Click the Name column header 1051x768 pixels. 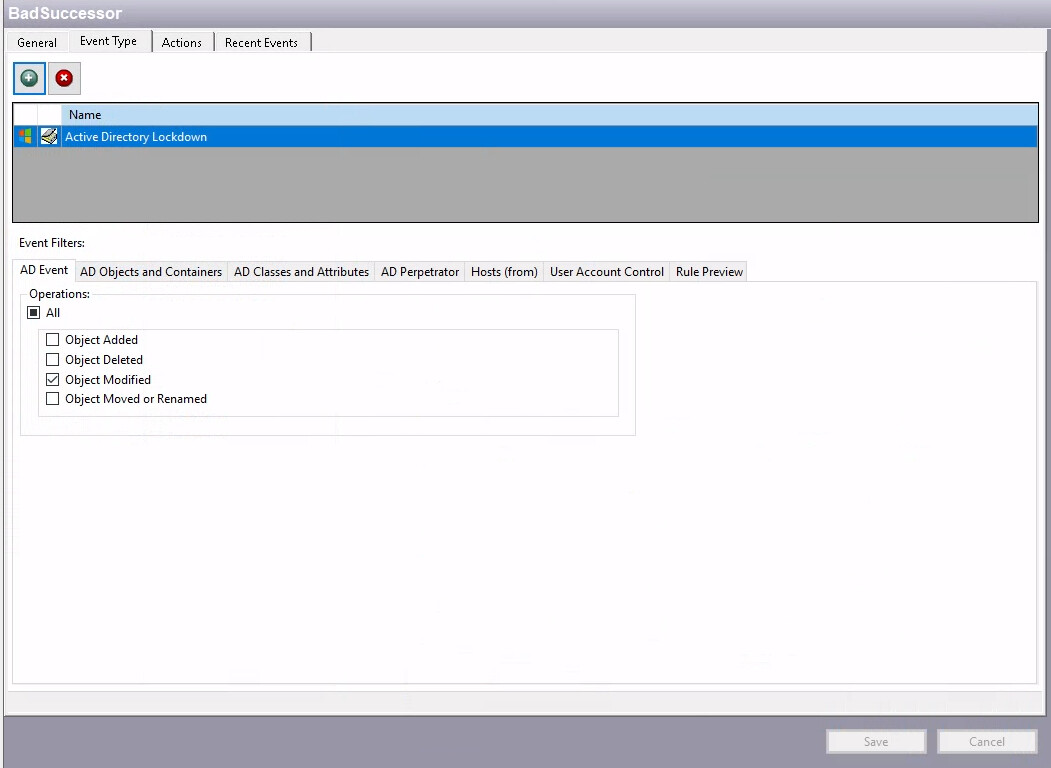click(x=85, y=115)
